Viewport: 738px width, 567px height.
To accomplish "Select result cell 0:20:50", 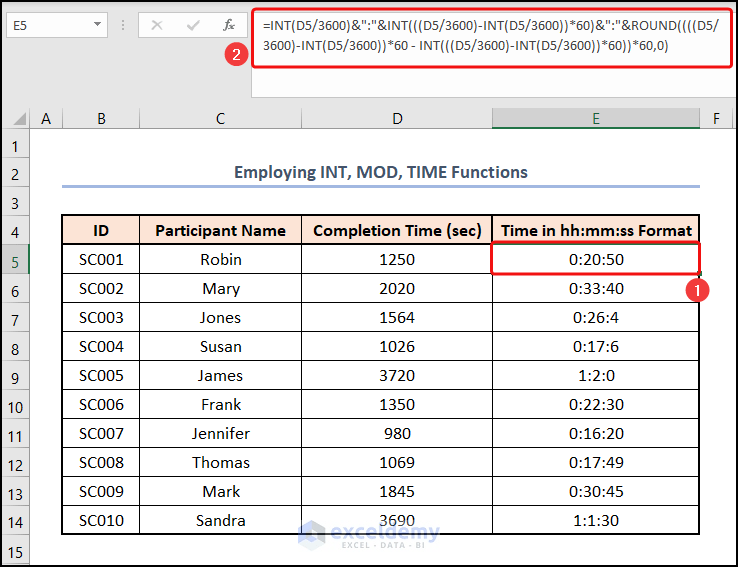I will (596, 259).
